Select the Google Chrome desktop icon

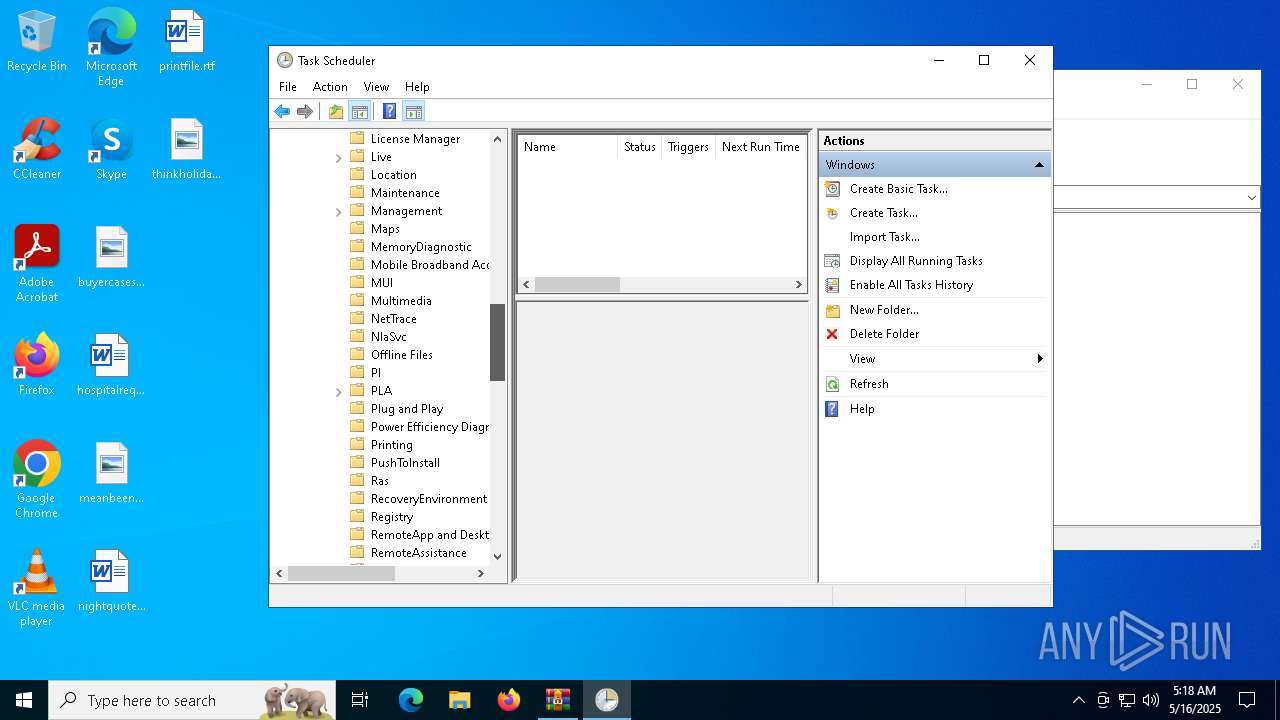point(37,480)
